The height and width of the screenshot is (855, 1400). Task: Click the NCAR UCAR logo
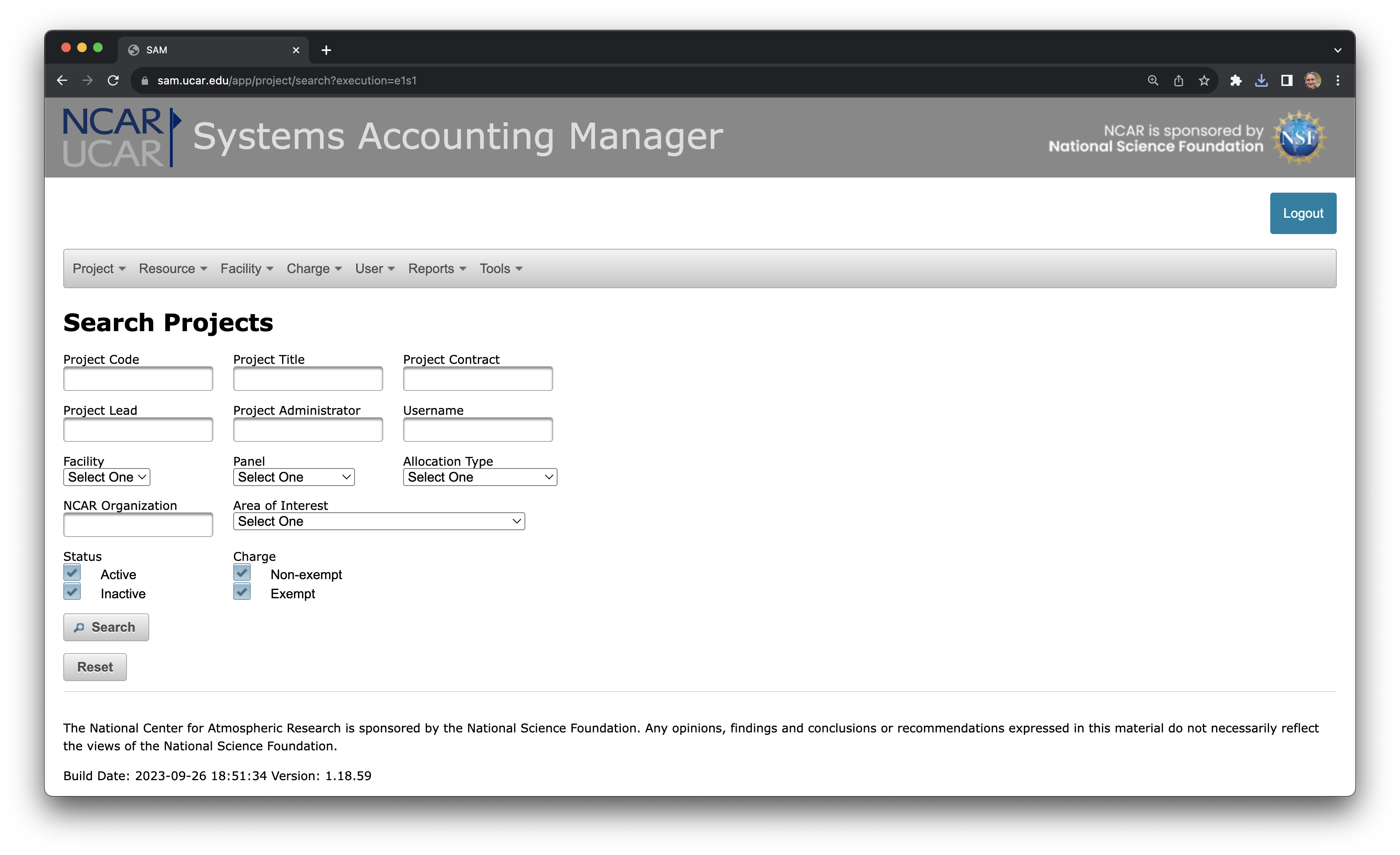point(121,138)
